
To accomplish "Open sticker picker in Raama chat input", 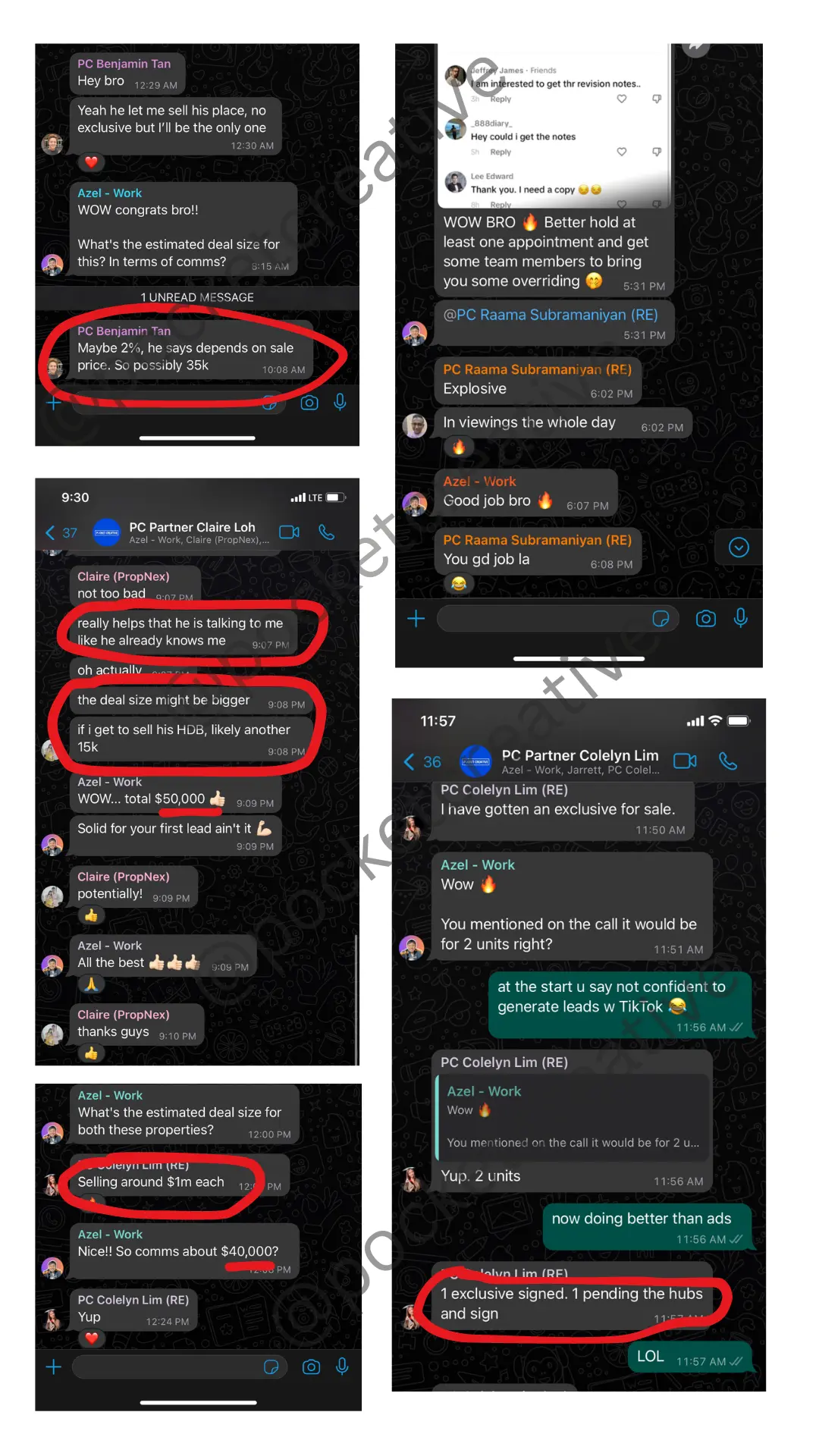I will [x=661, y=619].
